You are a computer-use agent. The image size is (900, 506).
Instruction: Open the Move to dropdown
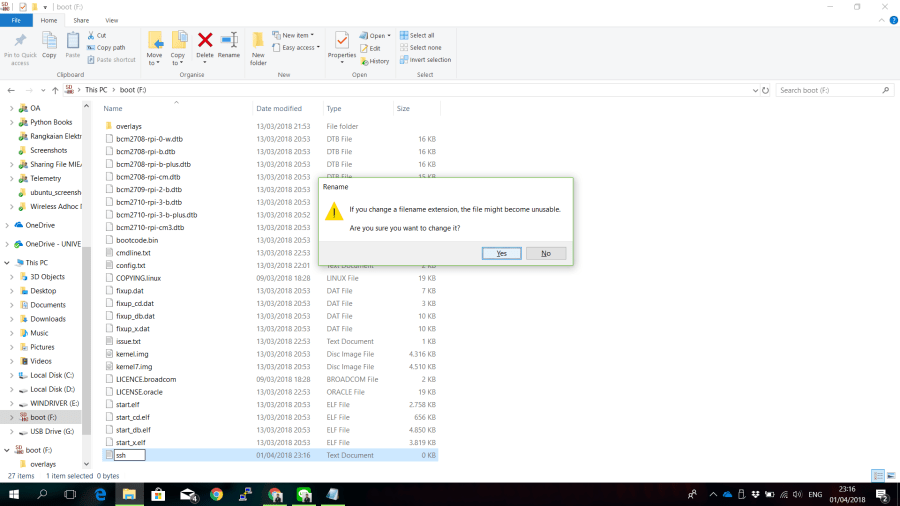[155, 48]
